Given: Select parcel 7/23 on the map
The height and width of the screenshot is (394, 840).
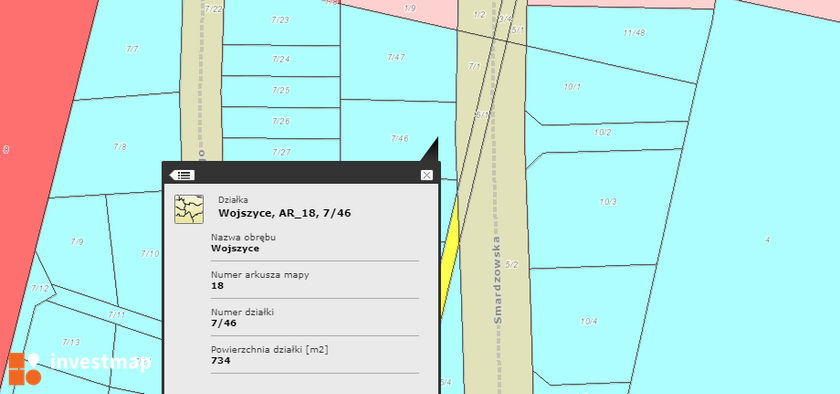Looking at the screenshot, I should tap(280, 21).
